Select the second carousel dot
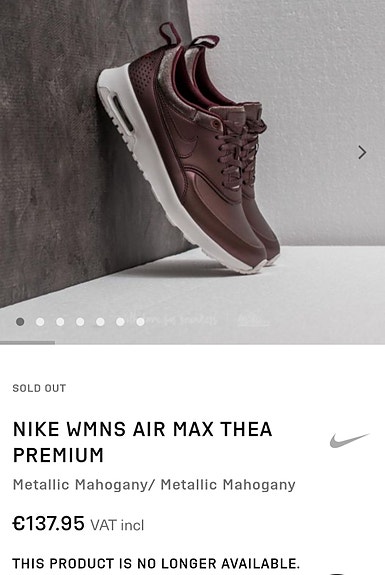This screenshot has height=575, width=385. click(40, 322)
